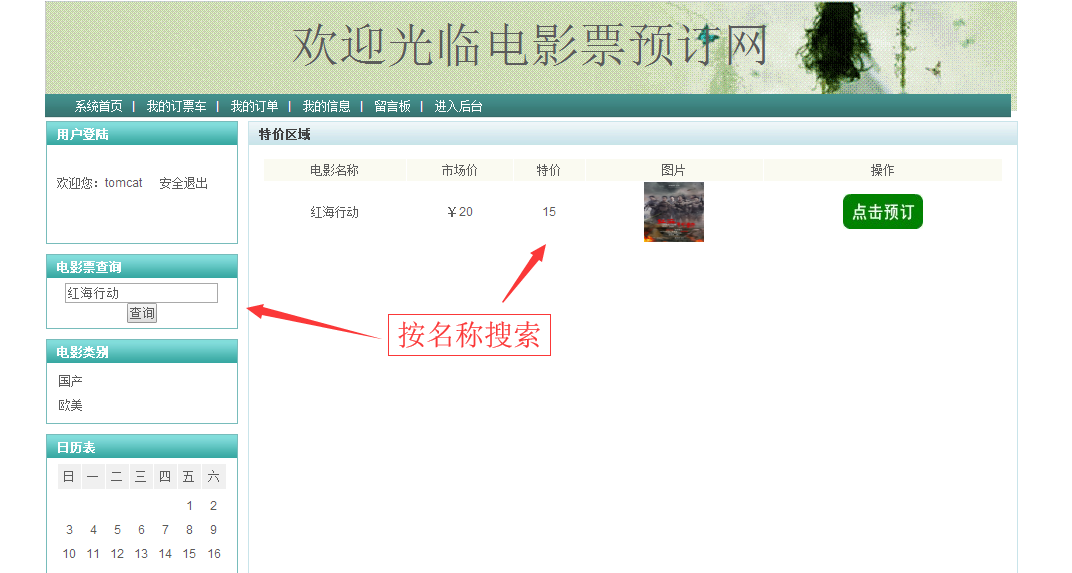This screenshot has width=1072, height=573.
Task: Choose the 欧美 movie category
Action: pyautogui.click(x=70, y=405)
